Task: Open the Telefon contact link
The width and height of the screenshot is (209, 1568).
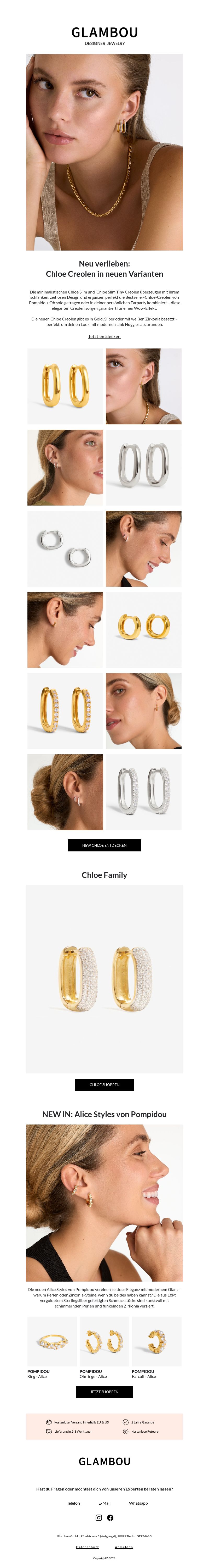Action: pyautogui.click(x=73, y=1503)
